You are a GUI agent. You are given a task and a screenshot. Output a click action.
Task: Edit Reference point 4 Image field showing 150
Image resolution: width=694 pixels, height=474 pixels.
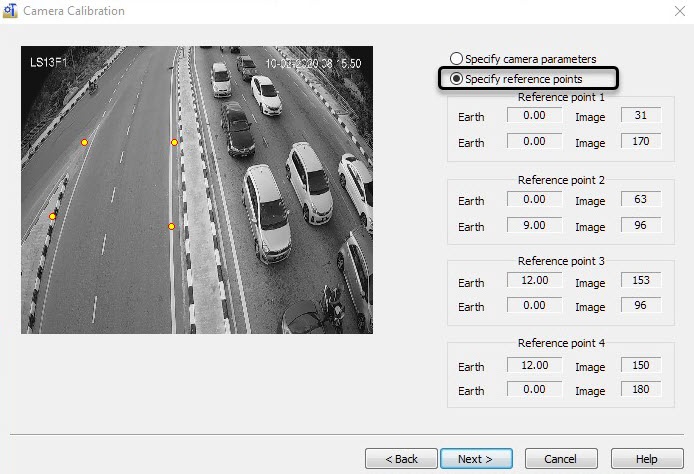(641, 365)
